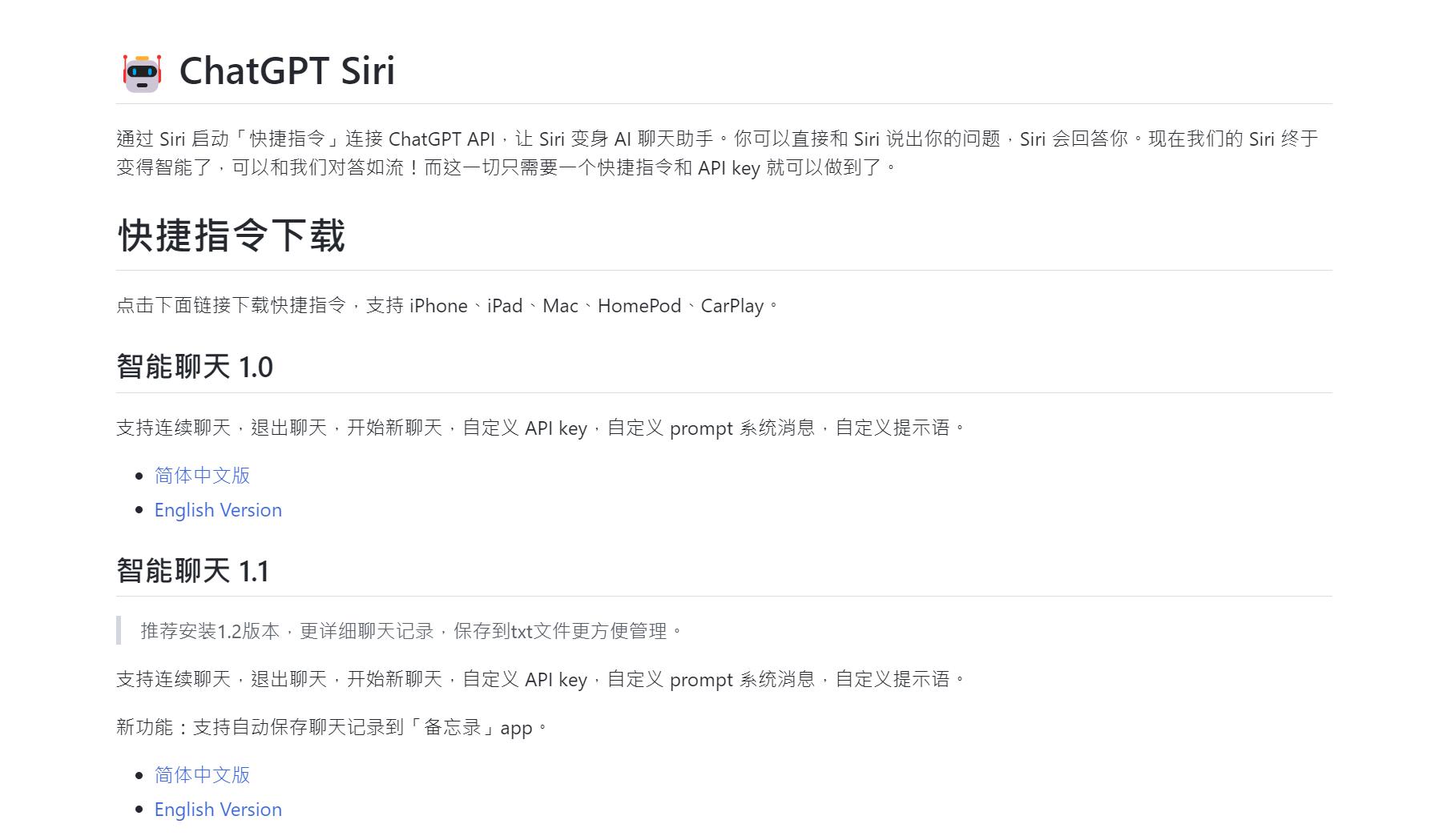Click the 新功能 paragraph about 备忘录 app

click(x=332, y=727)
